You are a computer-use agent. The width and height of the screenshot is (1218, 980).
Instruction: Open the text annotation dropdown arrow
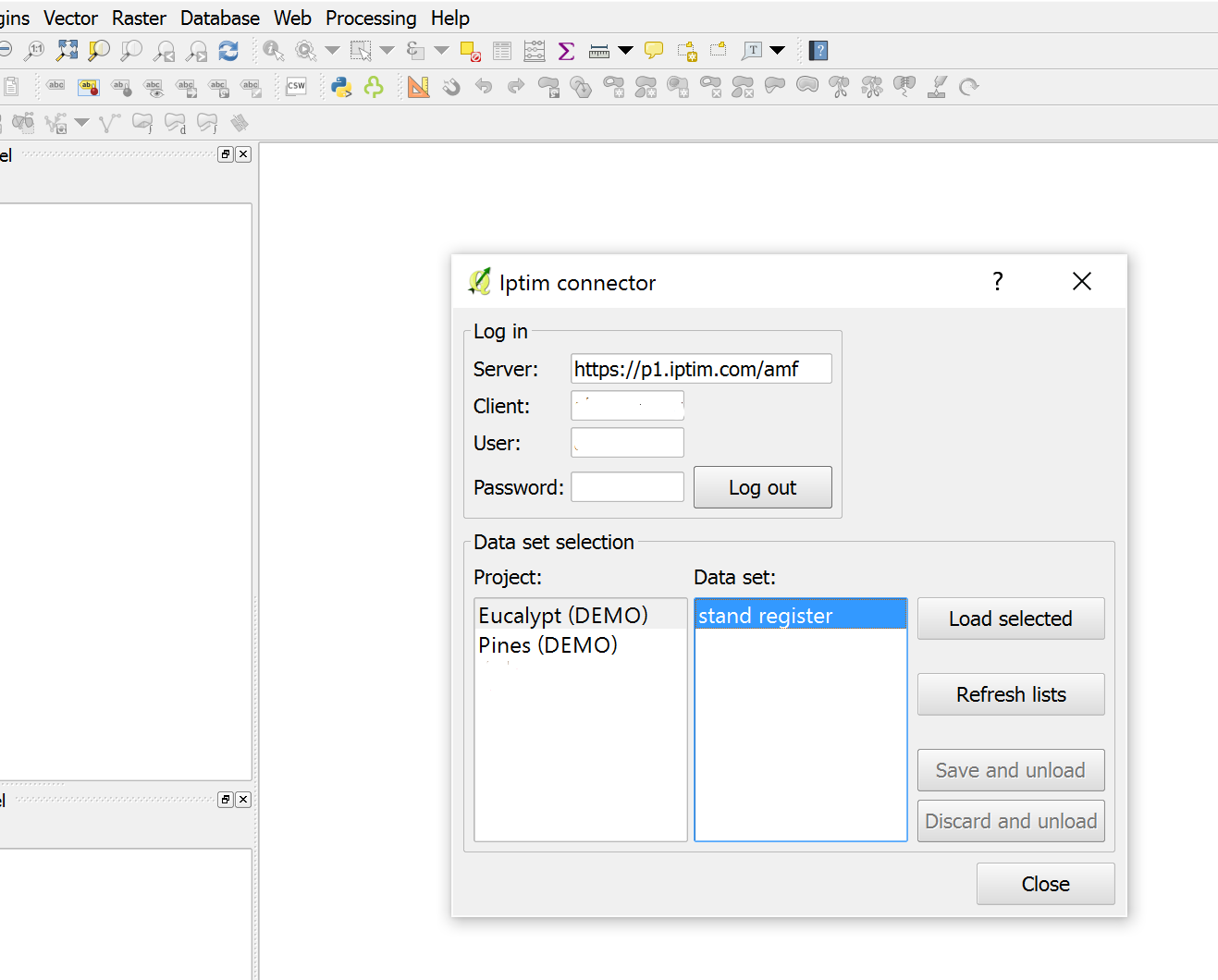coord(777,51)
